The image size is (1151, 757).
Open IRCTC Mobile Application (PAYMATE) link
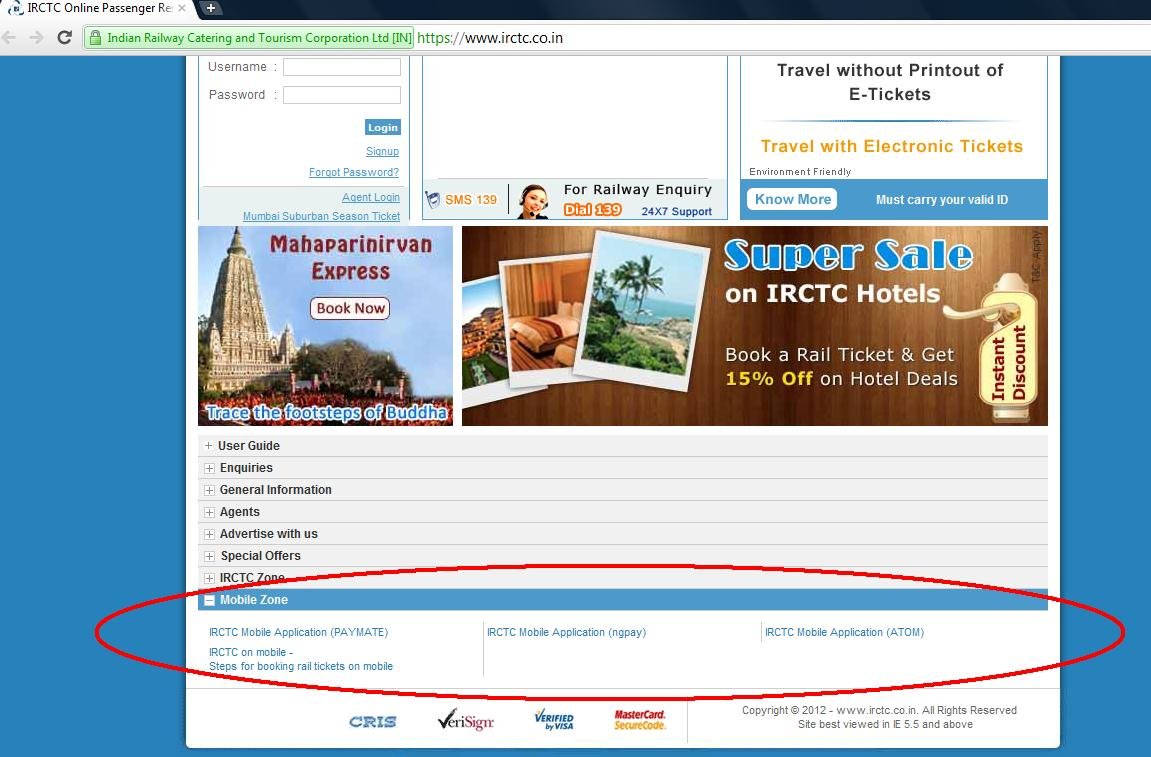click(298, 632)
